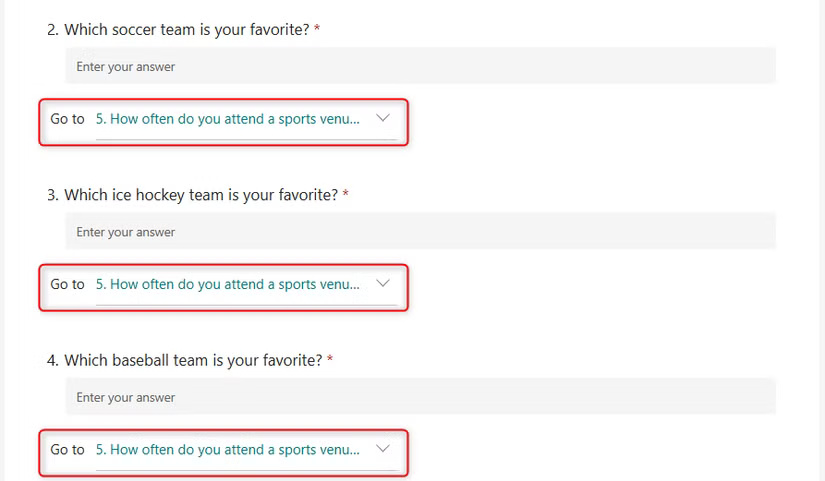
Task: Open the ice hockey question's branching destination dropdown
Action: click(x=228, y=285)
